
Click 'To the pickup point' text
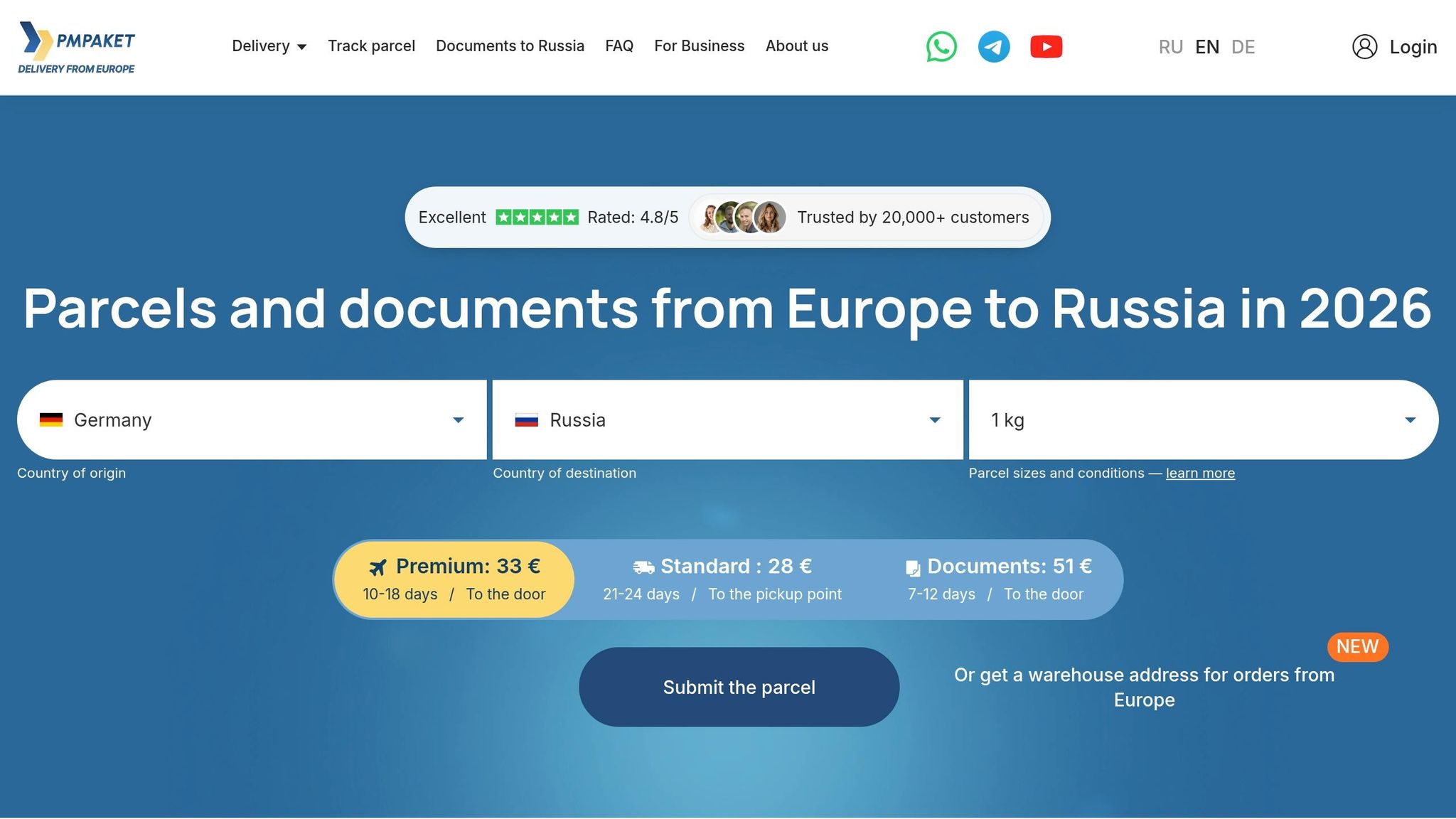coord(775,594)
